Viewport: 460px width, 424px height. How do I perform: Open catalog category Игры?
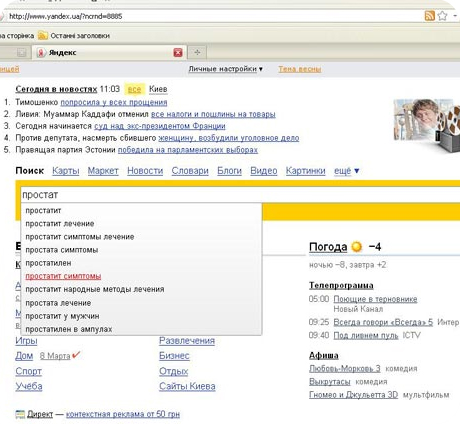[26, 341]
